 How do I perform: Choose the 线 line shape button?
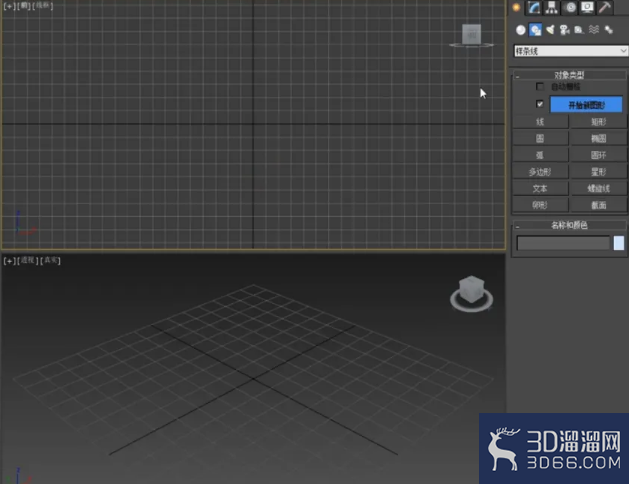pos(540,122)
